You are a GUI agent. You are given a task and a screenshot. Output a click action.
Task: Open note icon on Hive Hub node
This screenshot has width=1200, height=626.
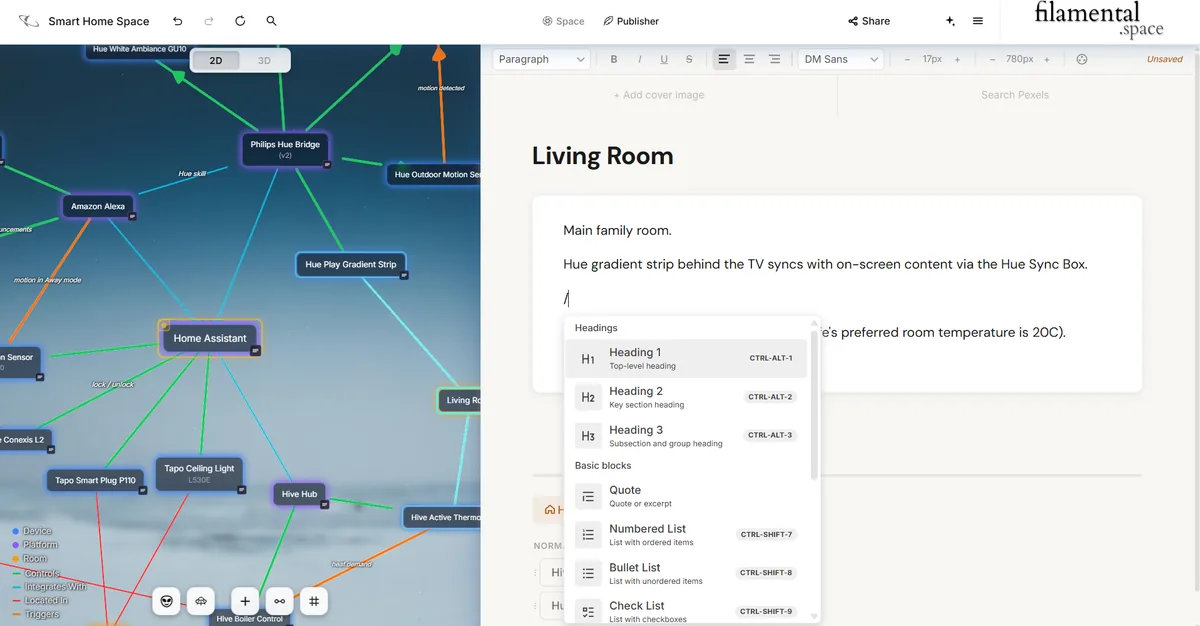coord(324,503)
